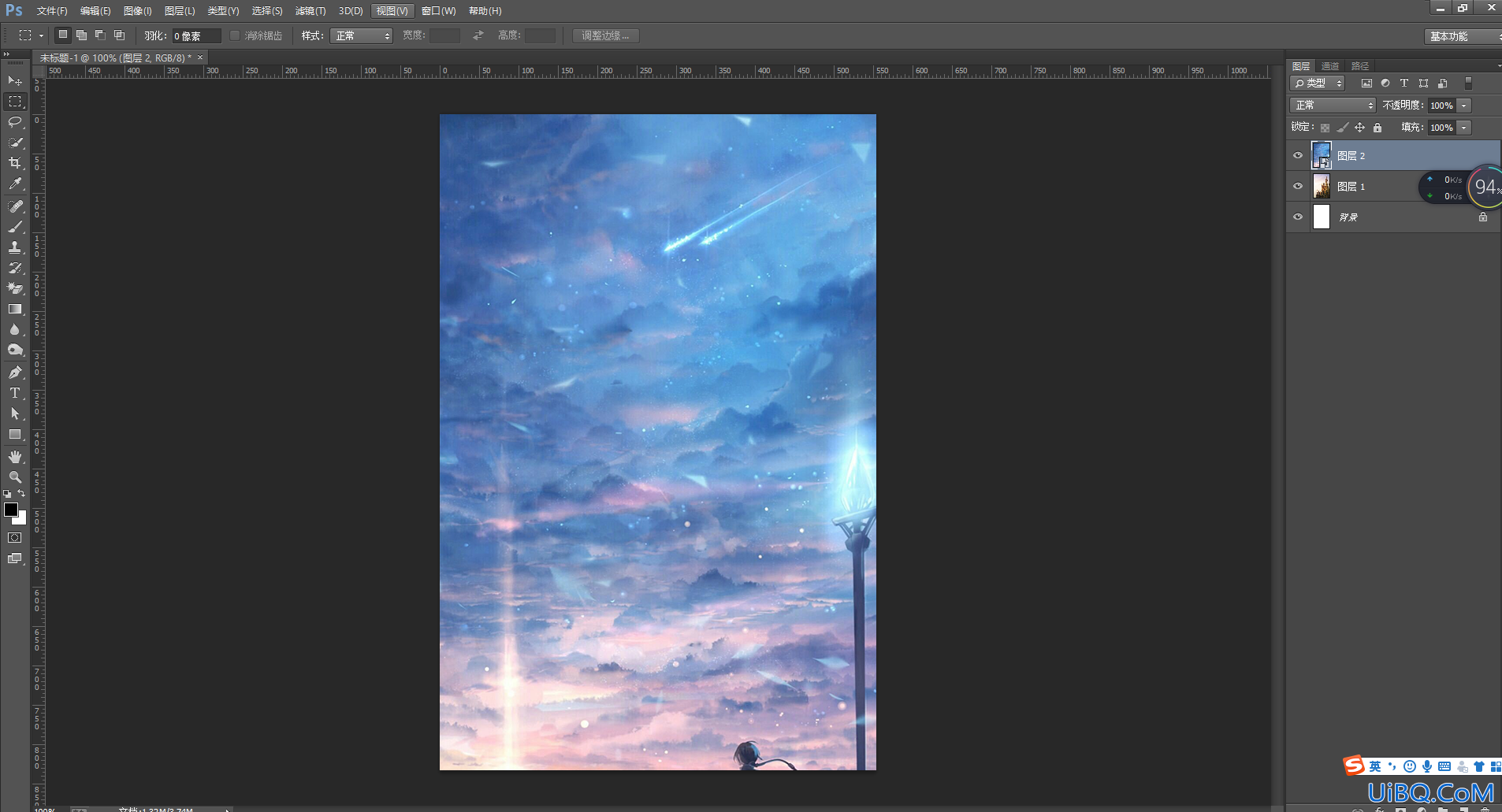Select the Rectangle shape tool
This screenshot has width=1502, height=812.
[15, 434]
